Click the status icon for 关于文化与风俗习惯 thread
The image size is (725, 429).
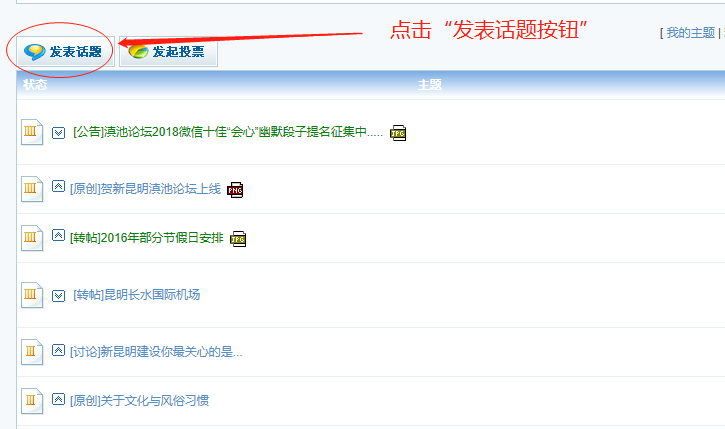[32, 401]
